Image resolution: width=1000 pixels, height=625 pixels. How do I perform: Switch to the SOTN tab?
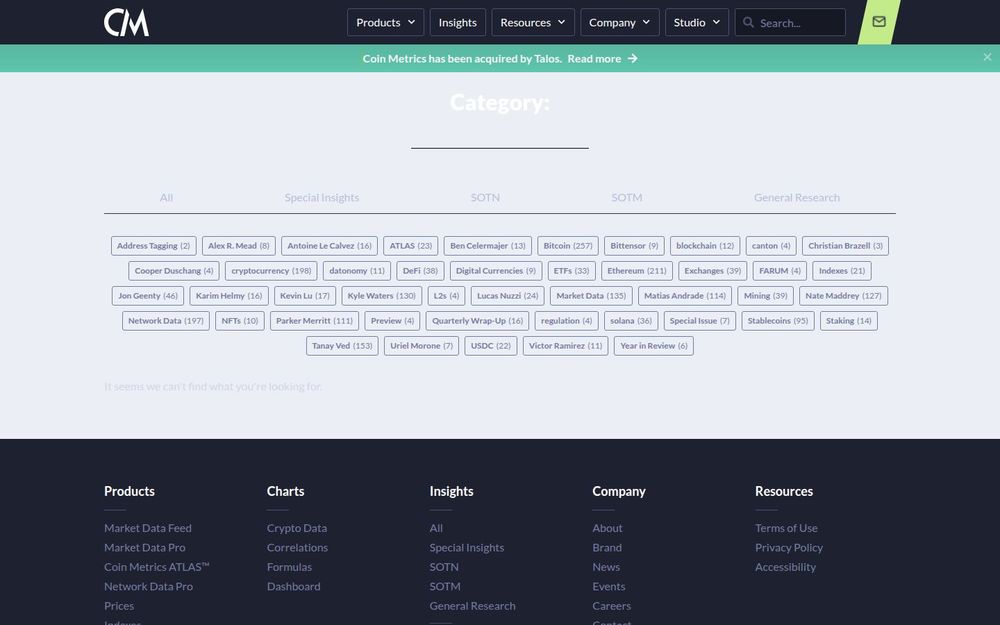coord(485,198)
